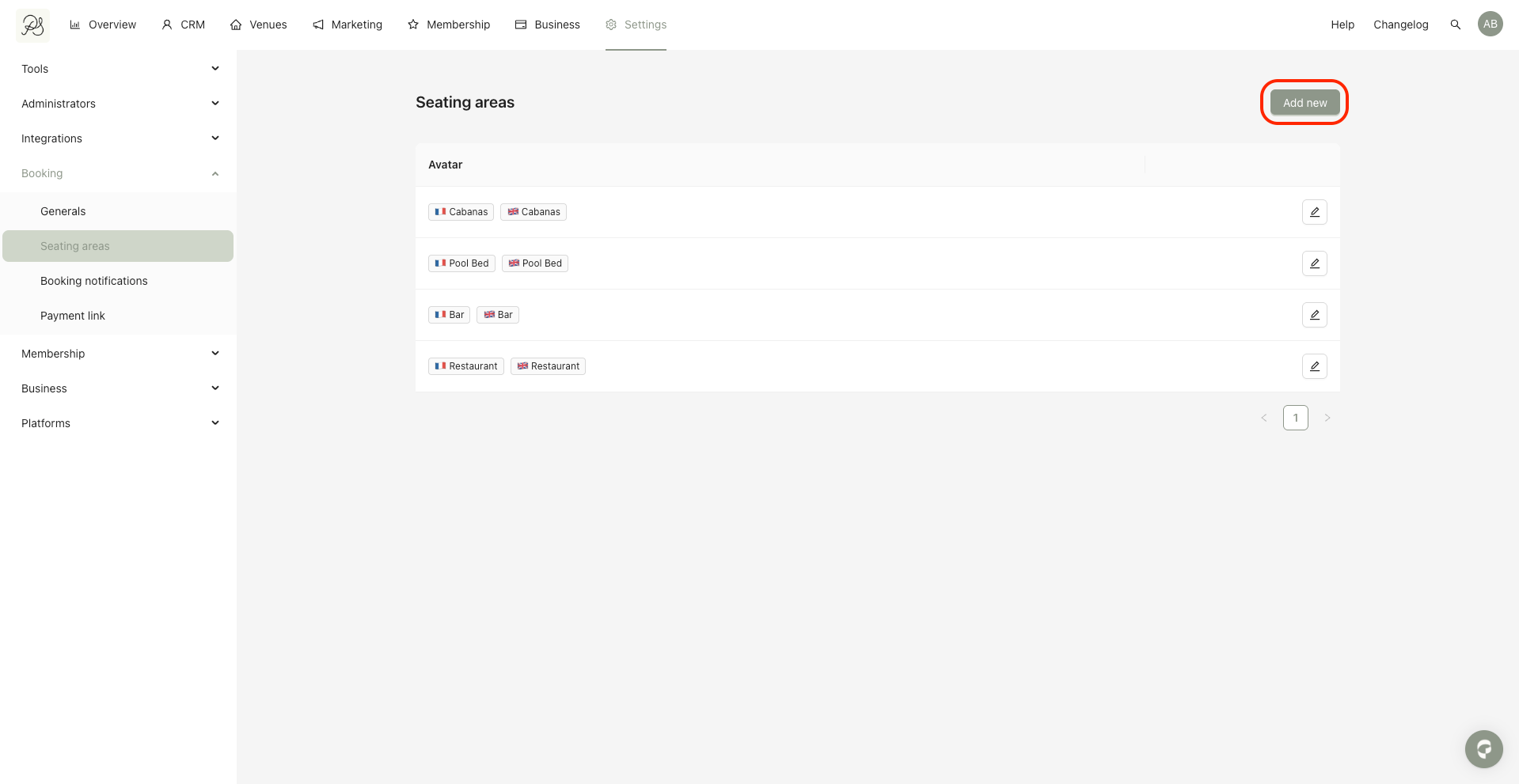Select page 1 in pagination
The height and width of the screenshot is (784, 1519).
pyautogui.click(x=1296, y=418)
